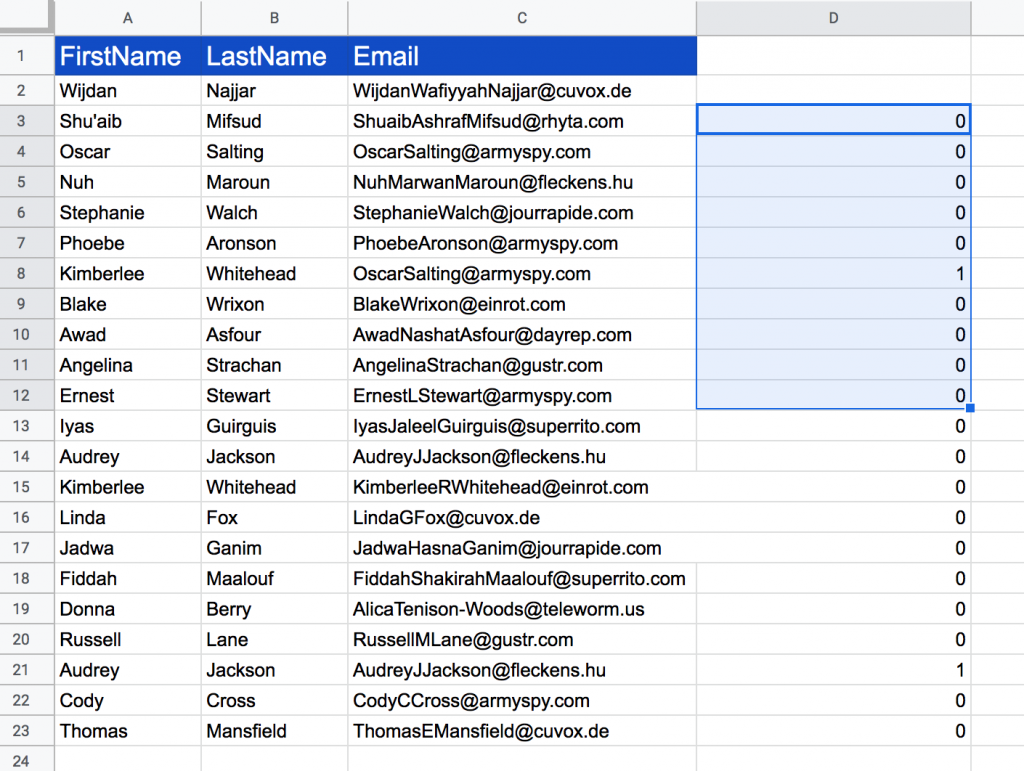Select row 21 header
1024x771 pixels.
click(21, 670)
